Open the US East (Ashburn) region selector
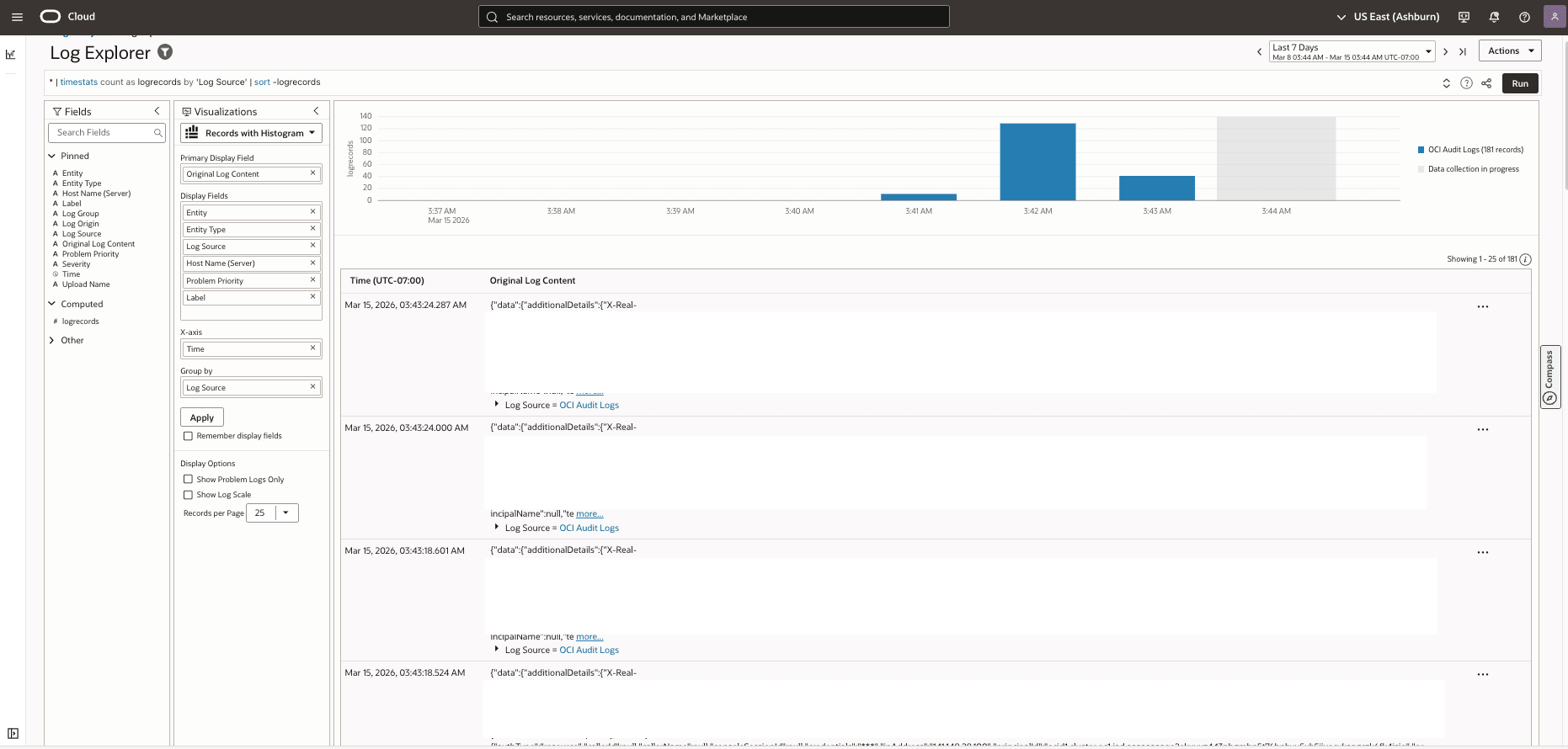This screenshot has width=1568, height=749. tap(1388, 17)
